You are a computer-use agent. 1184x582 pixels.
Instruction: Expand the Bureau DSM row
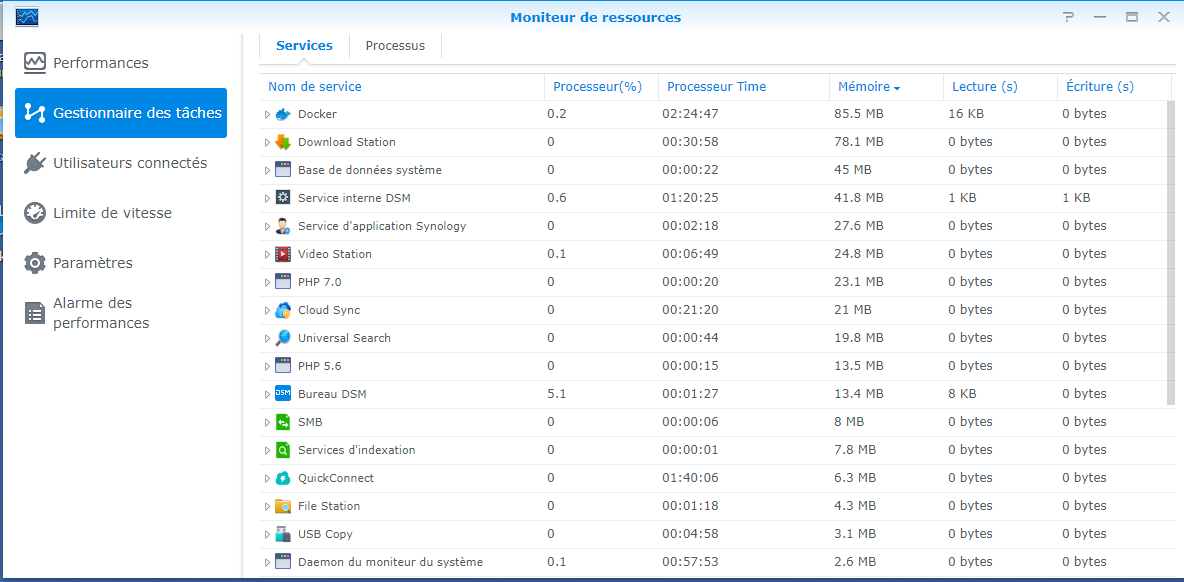coord(267,394)
